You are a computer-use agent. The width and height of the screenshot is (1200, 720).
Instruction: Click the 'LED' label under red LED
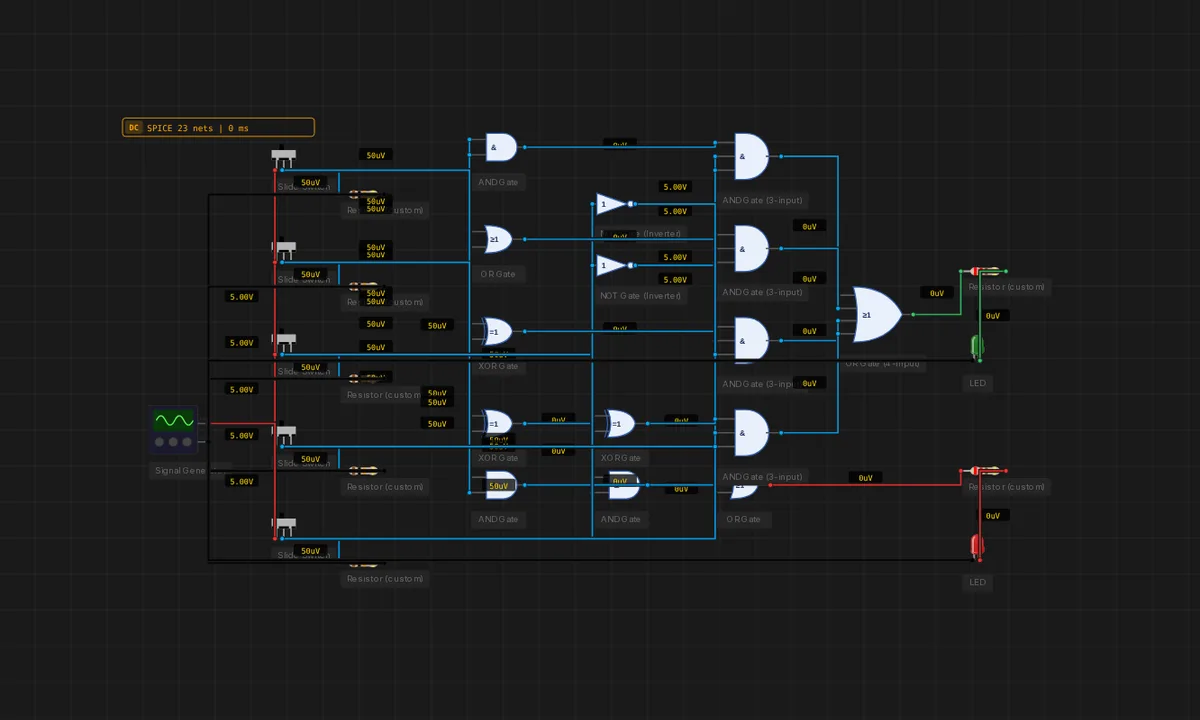click(x=978, y=582)
